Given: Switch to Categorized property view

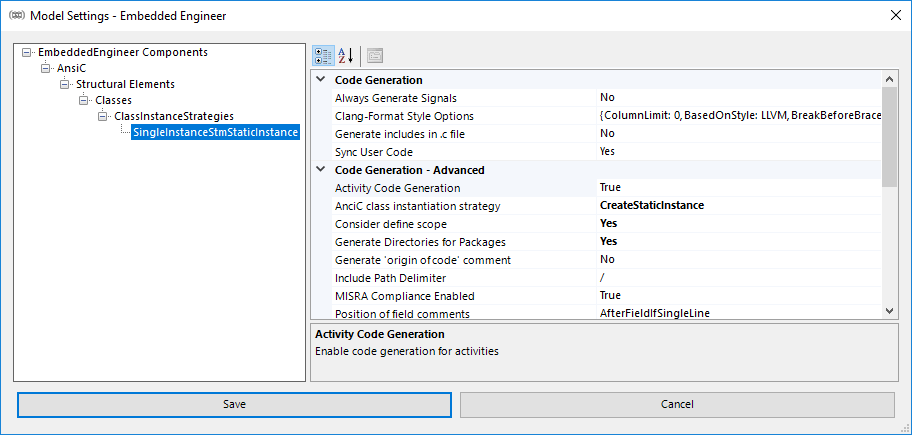Looking at the screenshot, I should coord(323,56).
